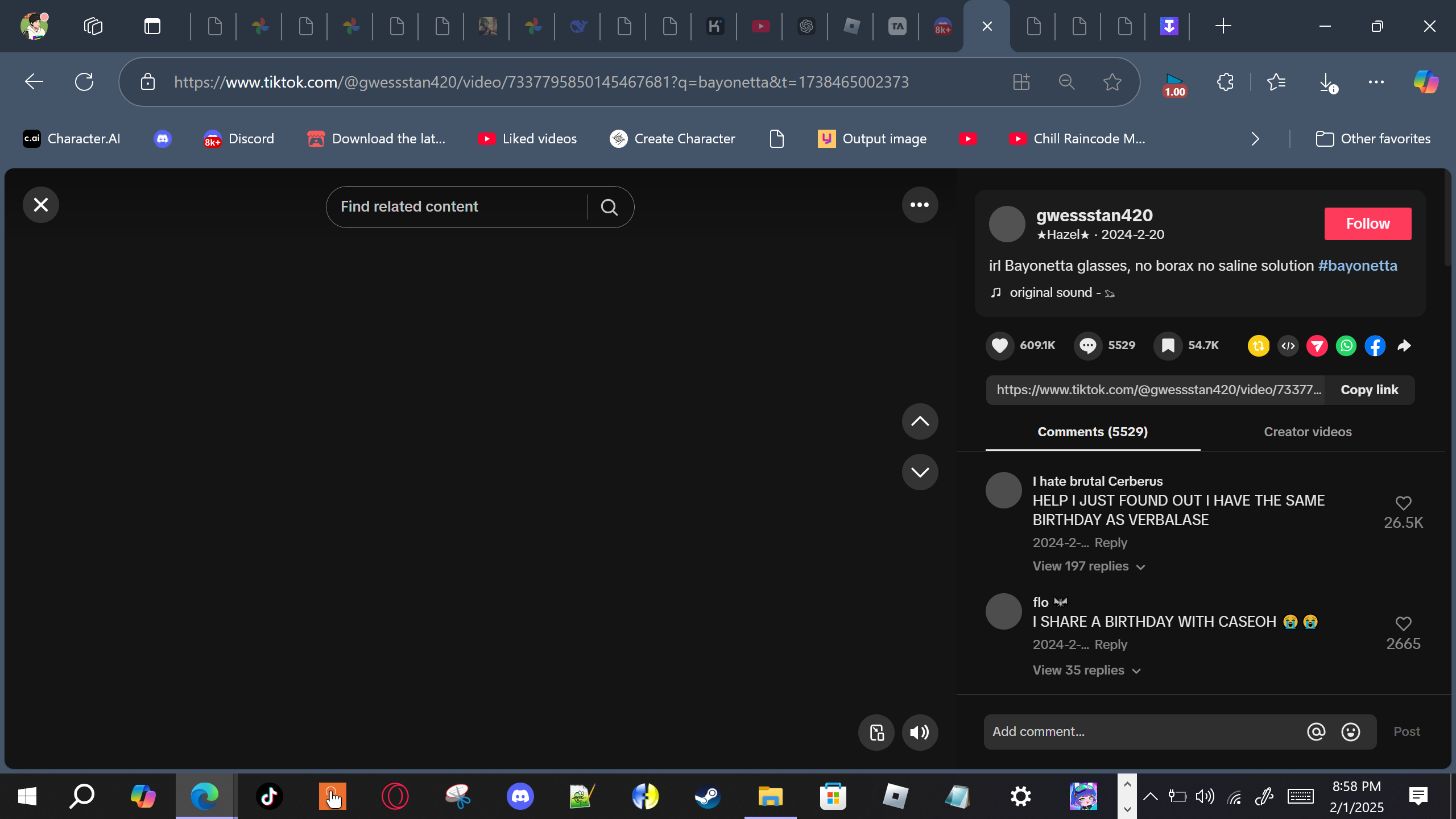Open comments via speech bubble icon

pyautogui.click(x=1087, y=345)
